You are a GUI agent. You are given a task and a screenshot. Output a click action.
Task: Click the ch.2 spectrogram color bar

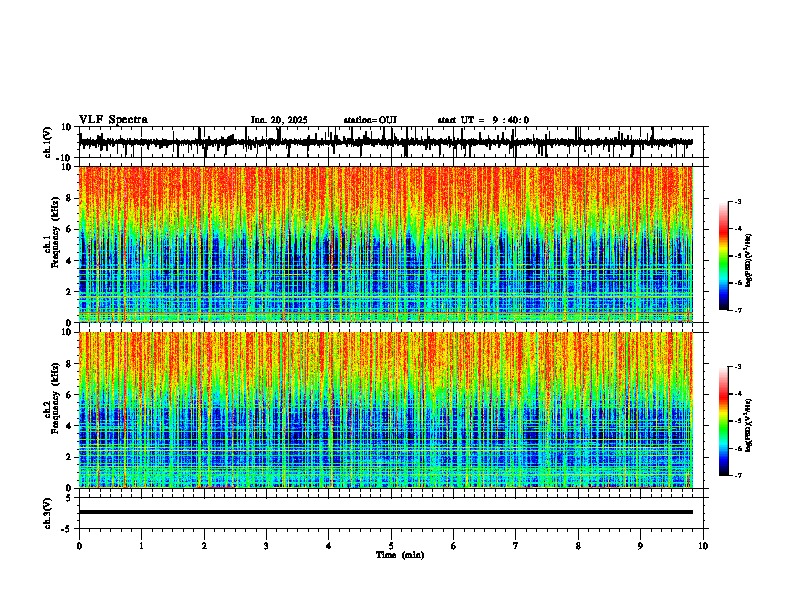pos(723,421)
